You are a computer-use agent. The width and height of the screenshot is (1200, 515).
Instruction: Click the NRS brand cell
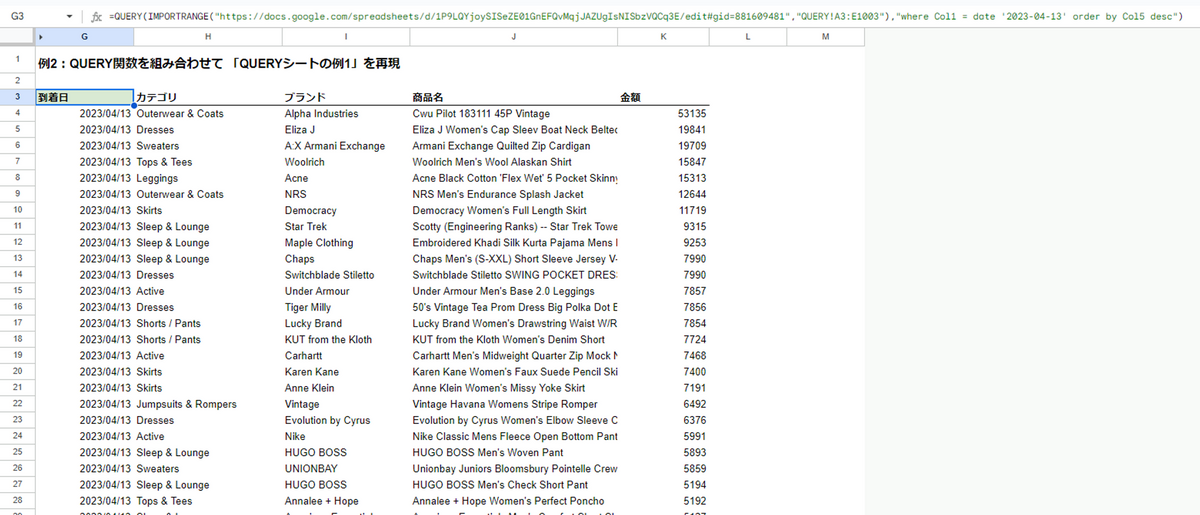pyautogui.click(x=345, y=194)
